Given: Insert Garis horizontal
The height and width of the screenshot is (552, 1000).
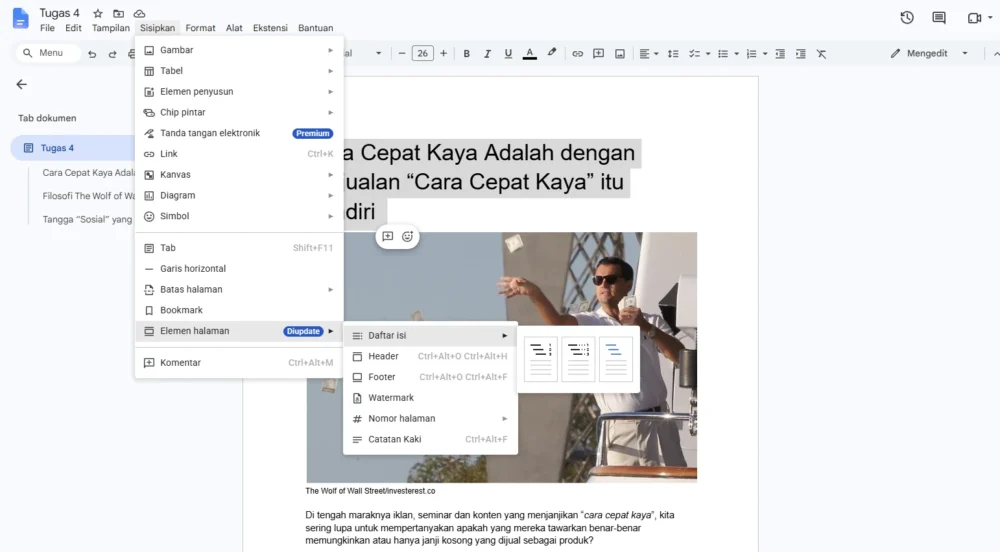Looking at the screenshot, I should coord(239,268).
